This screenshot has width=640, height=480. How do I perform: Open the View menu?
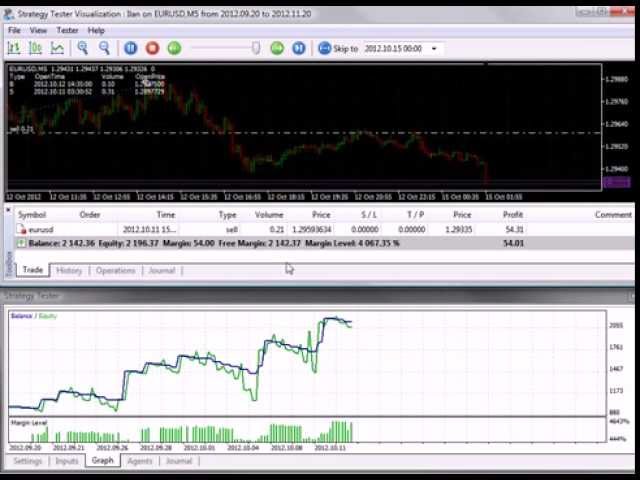coord(38,31)
